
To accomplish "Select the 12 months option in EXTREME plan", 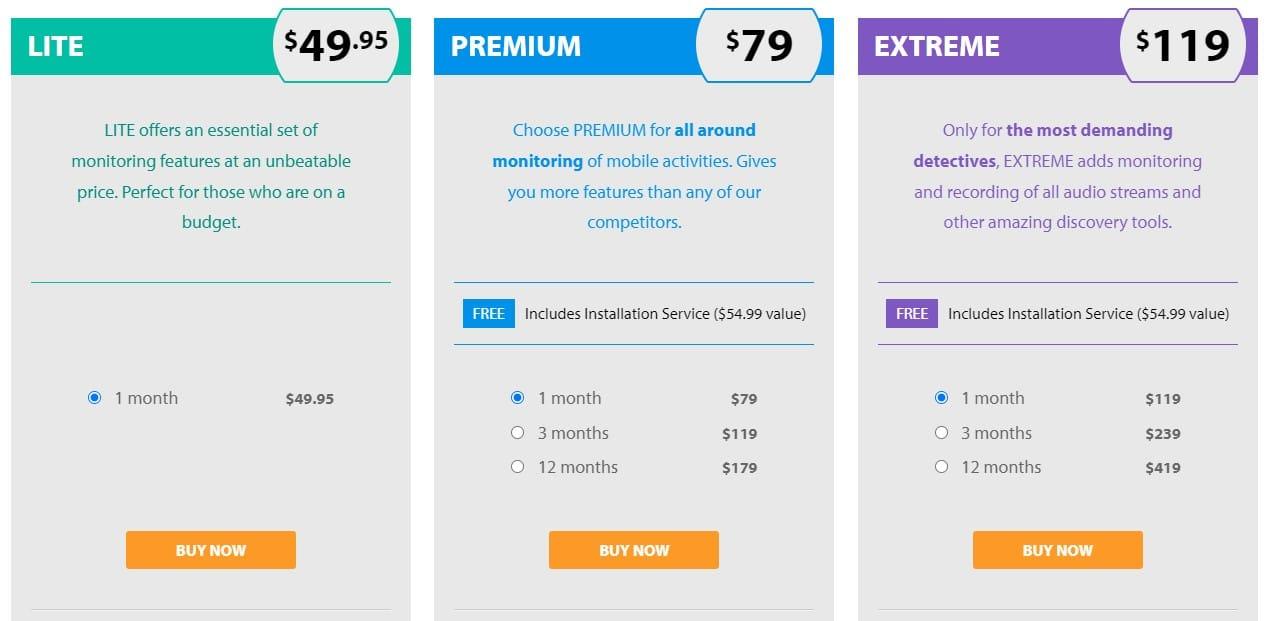I will [941, 466].
